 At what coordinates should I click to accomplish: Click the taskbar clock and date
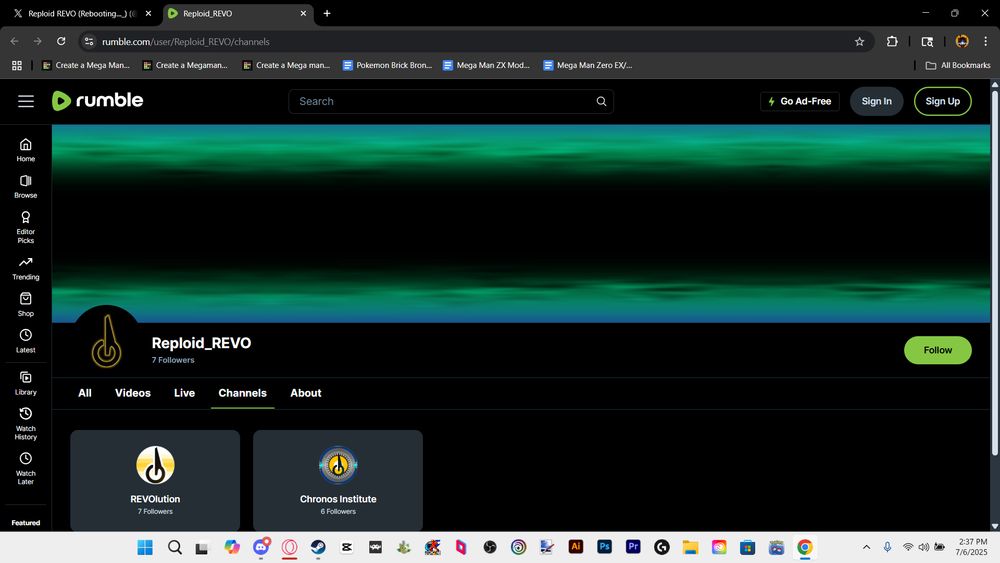click(x=972, y=547)
